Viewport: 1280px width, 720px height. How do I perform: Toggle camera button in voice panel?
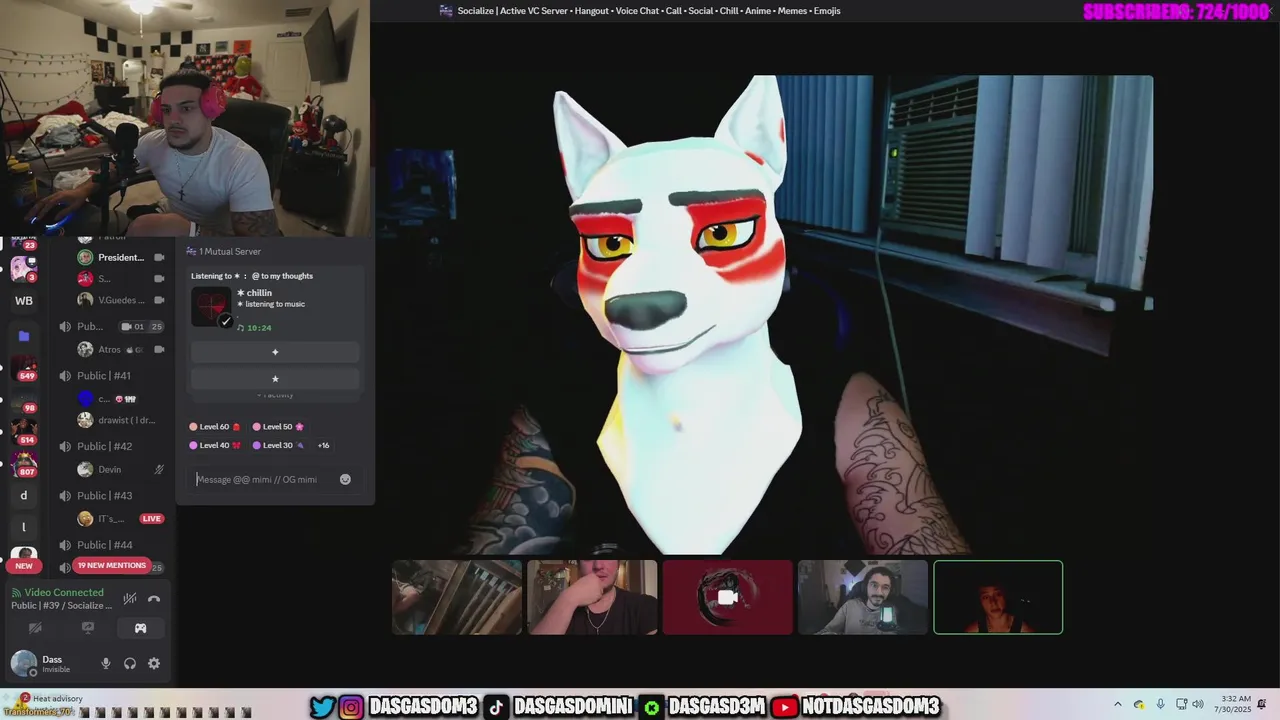(x=35, y=628)
